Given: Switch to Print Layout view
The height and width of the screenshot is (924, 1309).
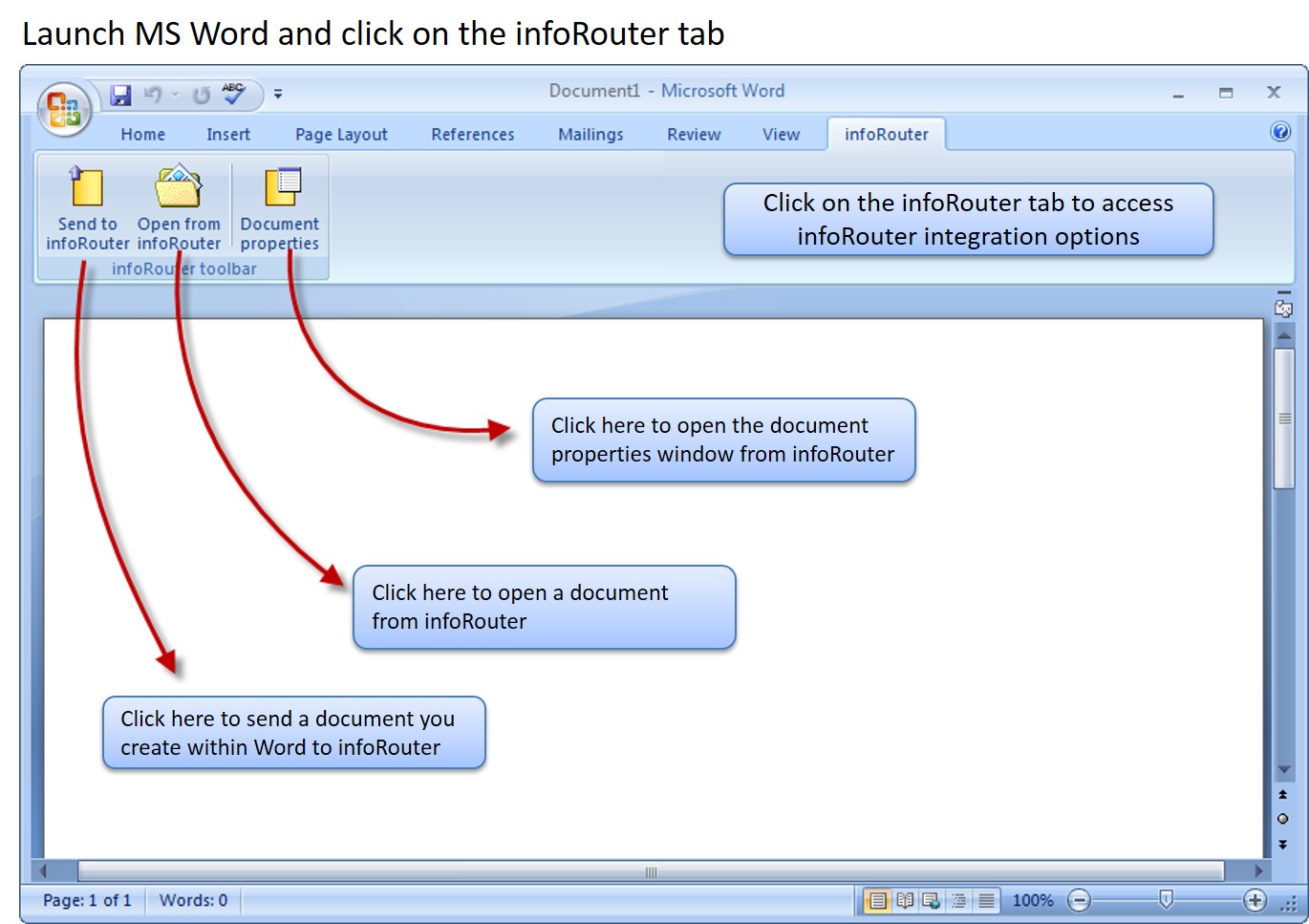Looking at the screenshot, I should tap(877, 900).
